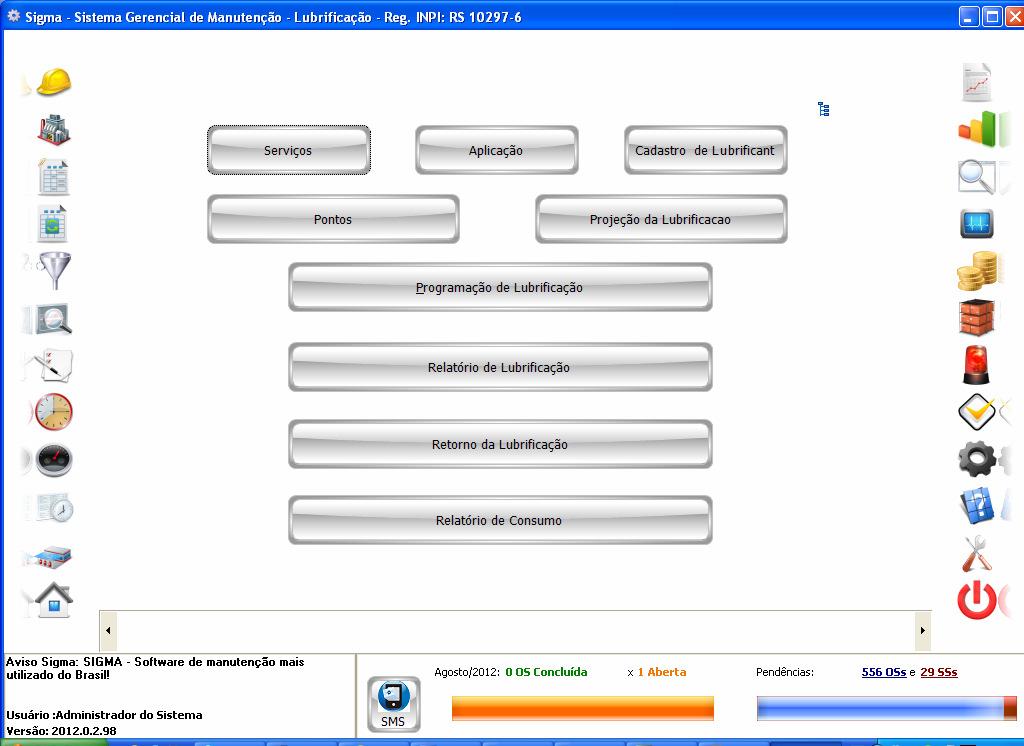Click the red clock icon
This screenshot has width=1024, height=746.
pyautogui.click(x=54, y=412)
